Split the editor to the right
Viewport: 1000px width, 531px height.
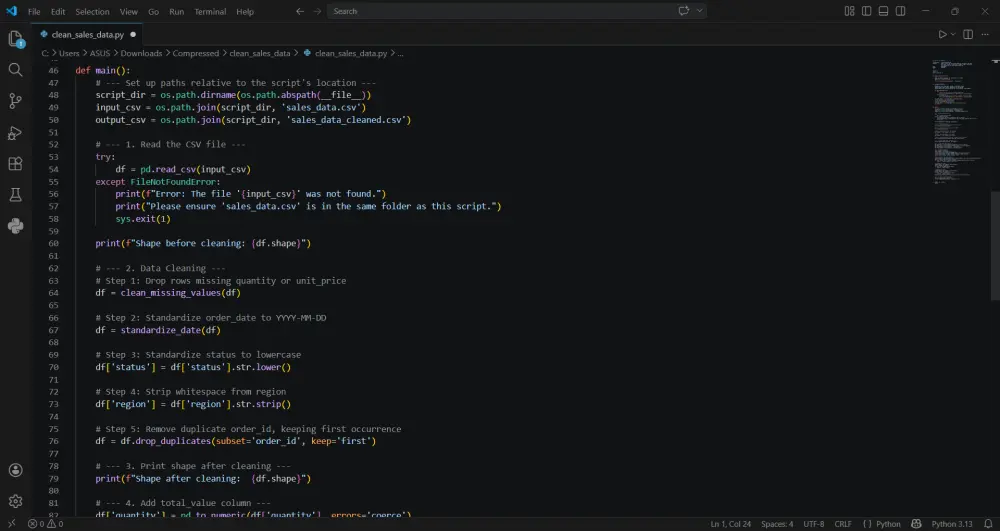point(968,34)
